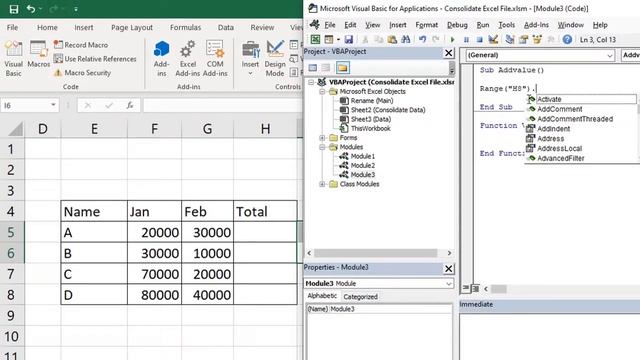This screenshot has width=640, height=360.
Task: Toggle Use Relative References
Action: pos(95,59)
